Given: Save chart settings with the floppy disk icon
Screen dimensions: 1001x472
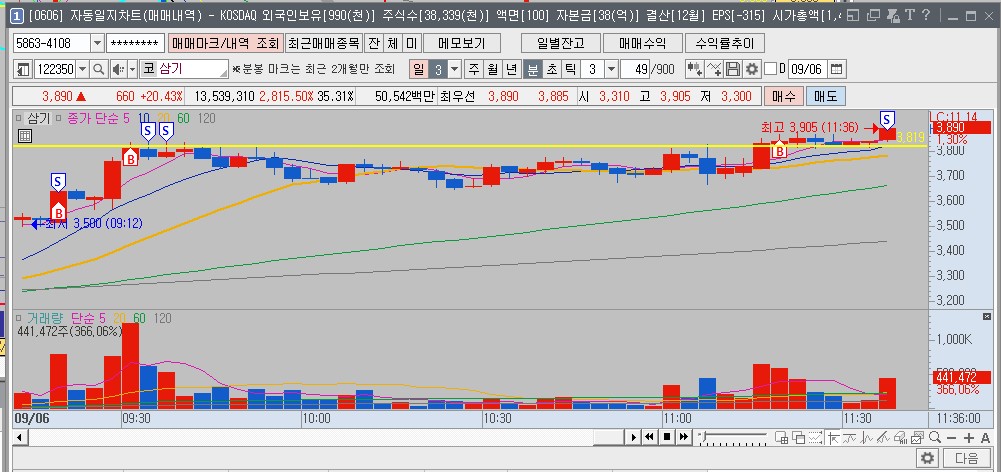Looking at the screenshot, I should (734, 69).
